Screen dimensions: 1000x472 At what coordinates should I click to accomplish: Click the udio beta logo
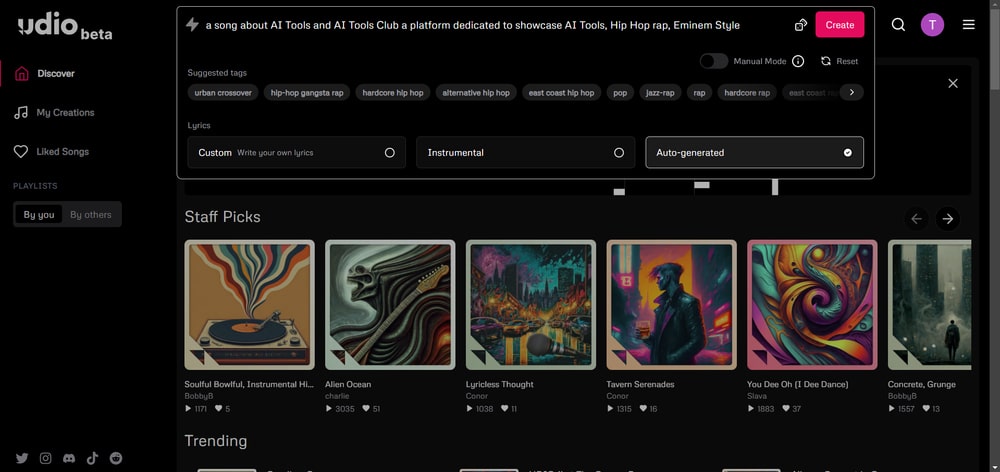tap(64, 27)
